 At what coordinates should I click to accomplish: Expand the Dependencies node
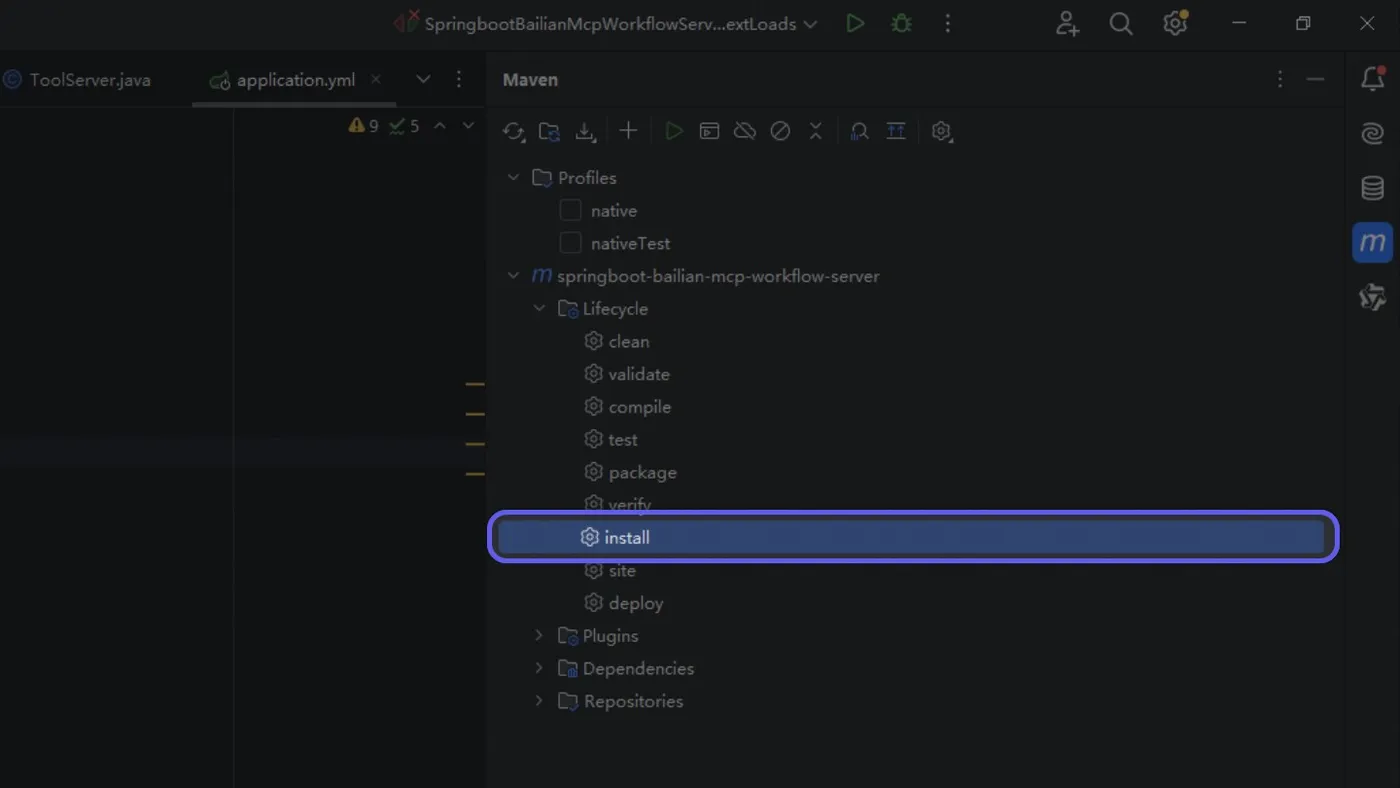[x=539, y=668]
